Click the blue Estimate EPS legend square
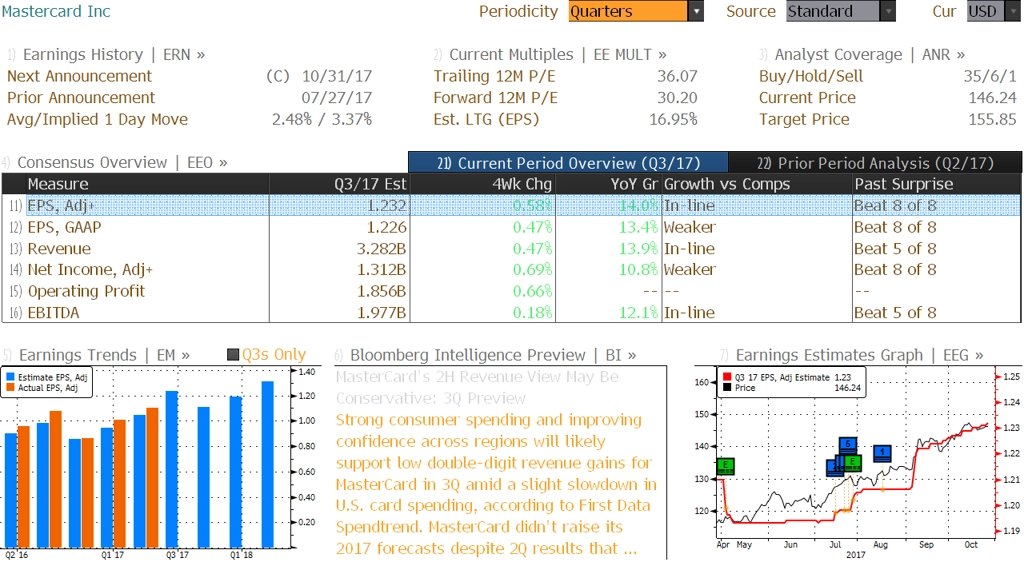Viewport: 1024px width, 562px height. click(10, 377)
